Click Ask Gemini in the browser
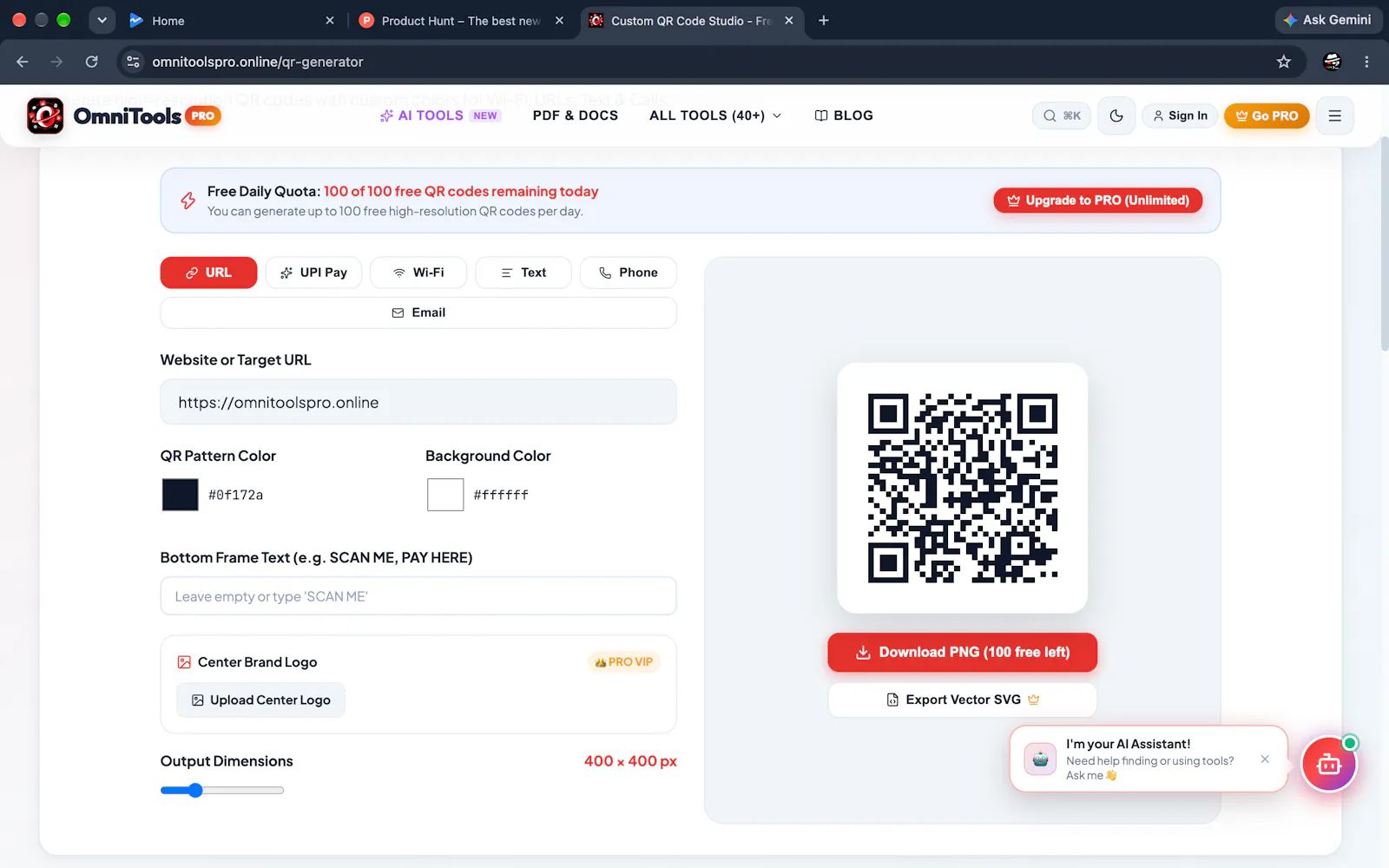The height and width of the screenshot is (868, 1389). pyautogui.click(x=1327, y=20)
